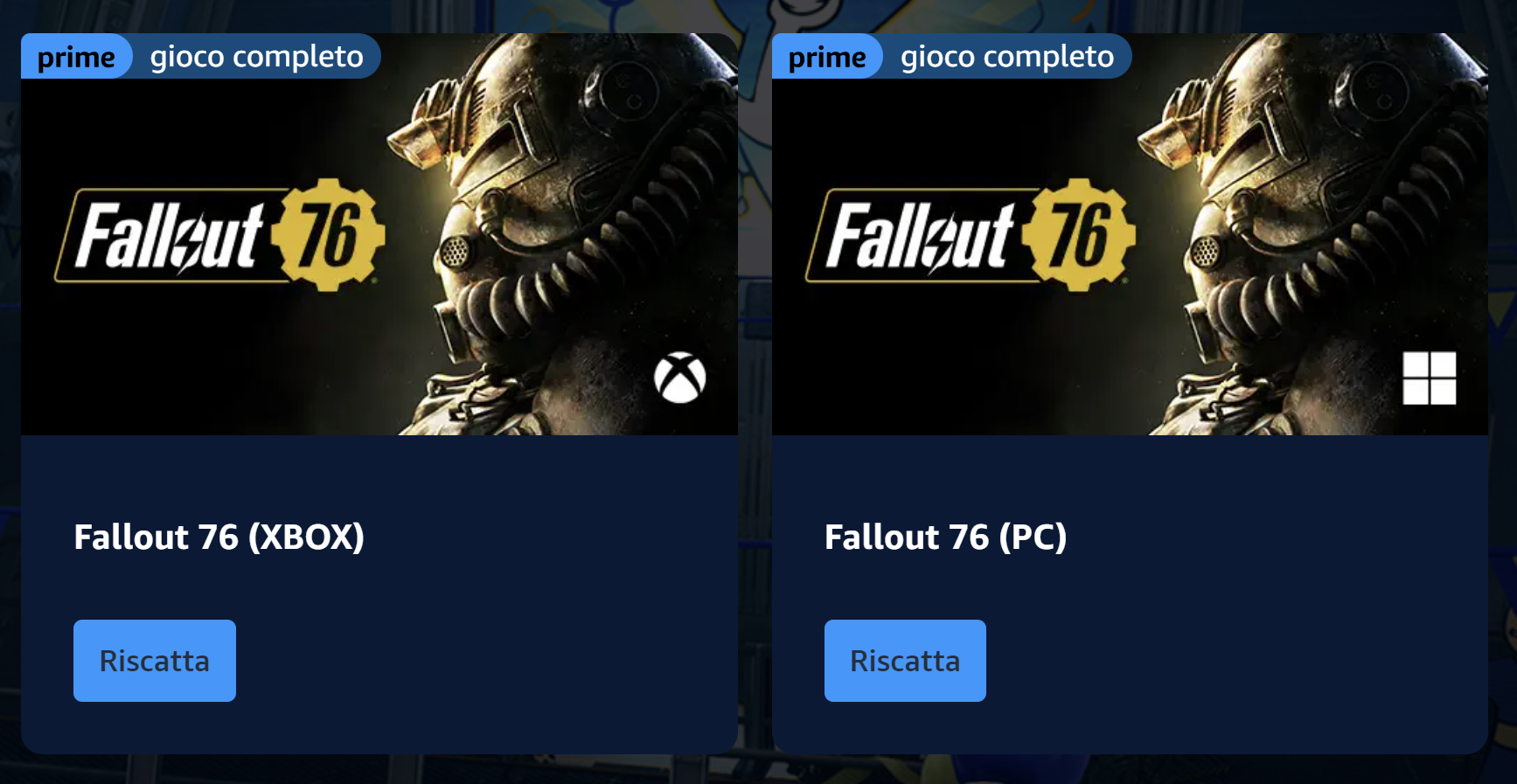Click the gioco completo label on the XBOX card
The image size is (1517, 784).
pyautogui.click(x=256, y=57)
